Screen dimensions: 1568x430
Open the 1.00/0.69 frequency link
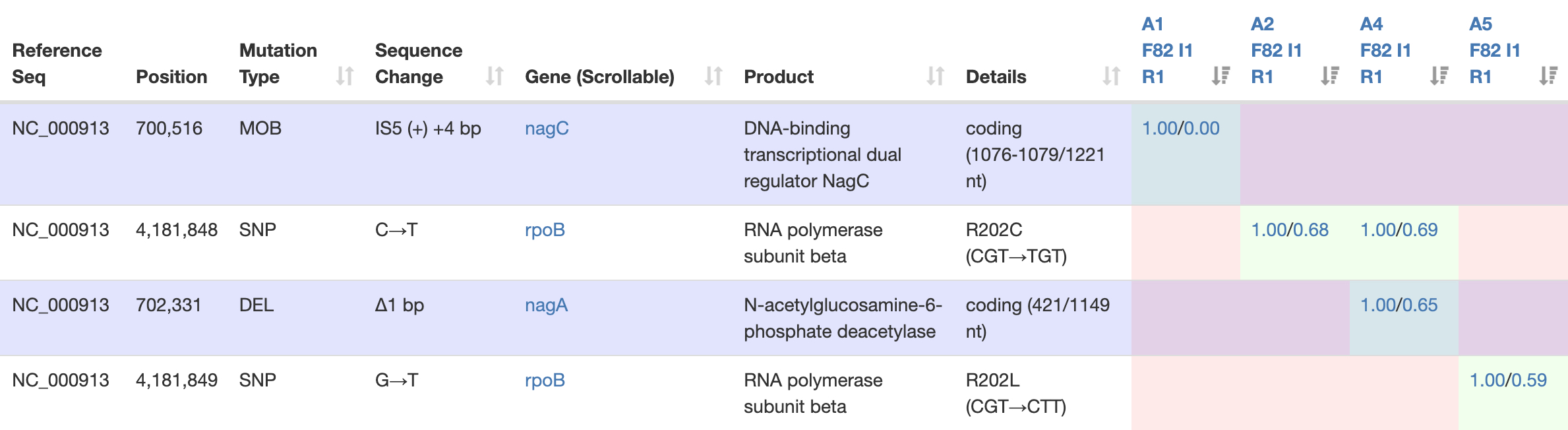[x=1399, y=230]
